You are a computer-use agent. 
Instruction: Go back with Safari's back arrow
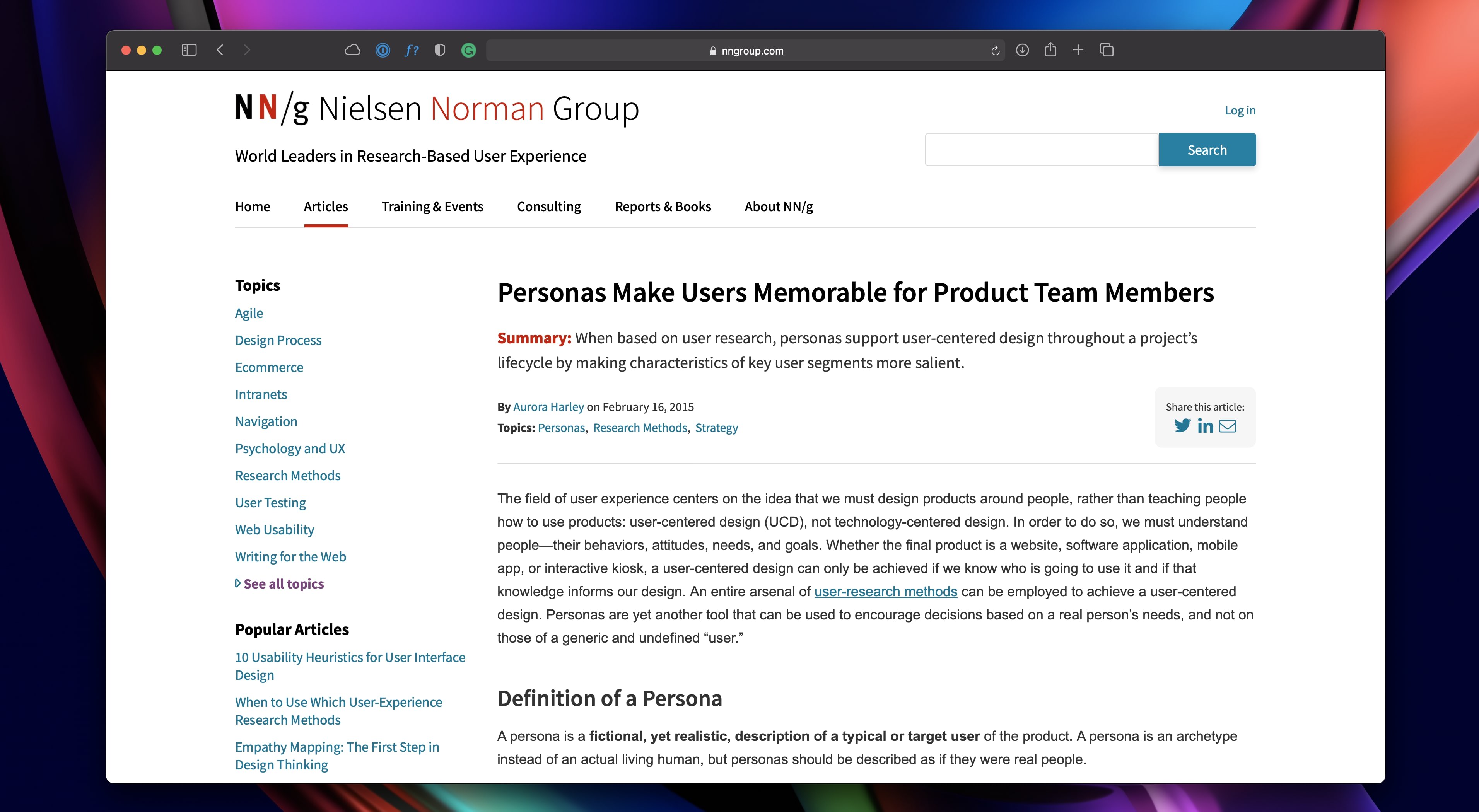pyautogui.click(x=220, y=50)
